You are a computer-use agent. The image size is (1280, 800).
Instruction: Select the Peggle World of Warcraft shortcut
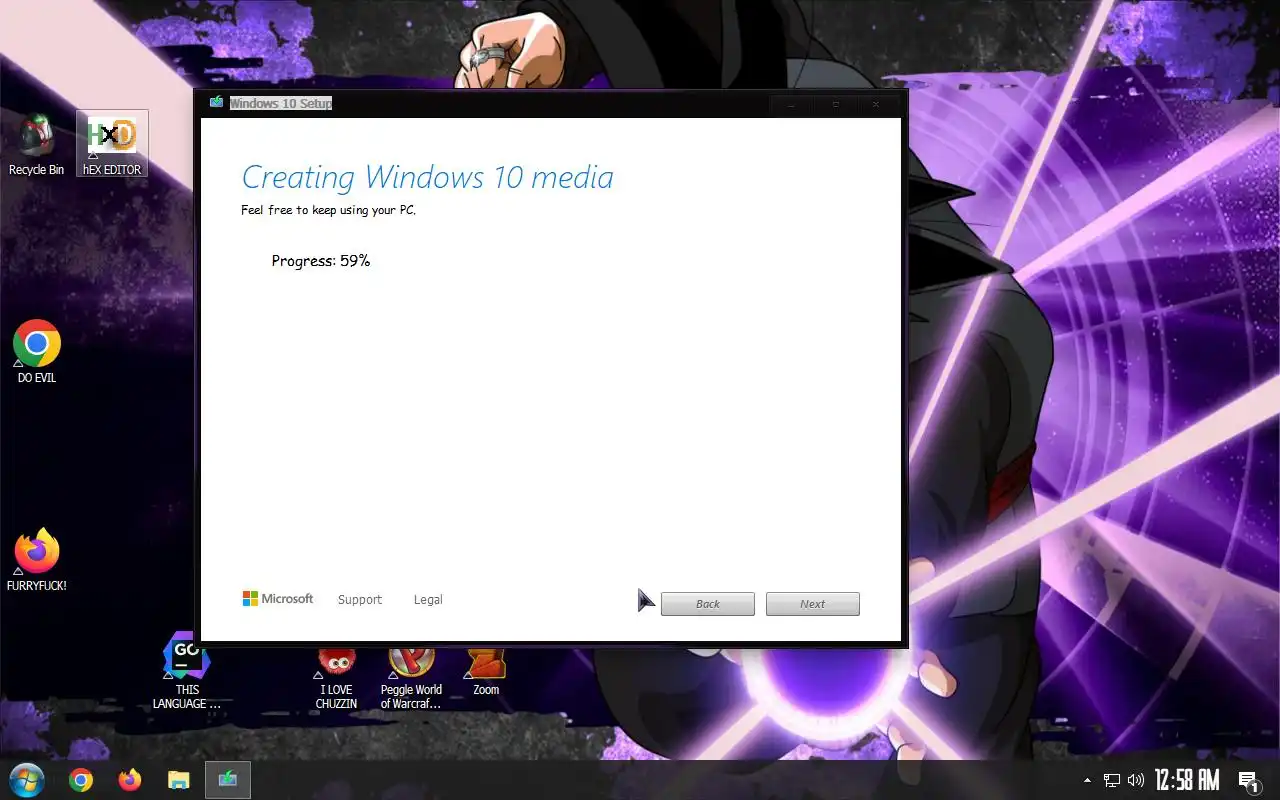[411, 678]
